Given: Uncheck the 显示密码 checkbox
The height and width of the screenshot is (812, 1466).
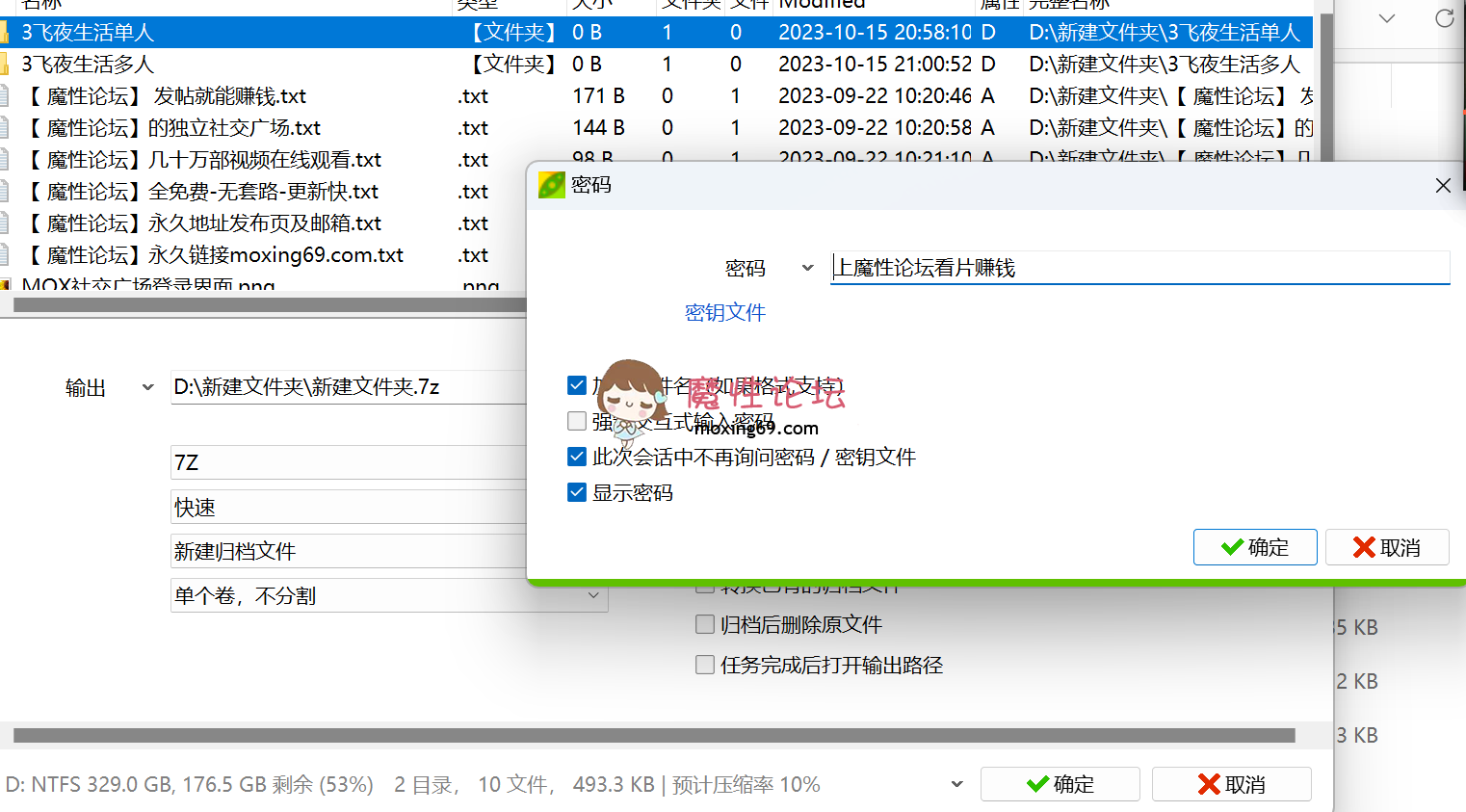Looking at the screenshot, I should (x=576, y=491).
